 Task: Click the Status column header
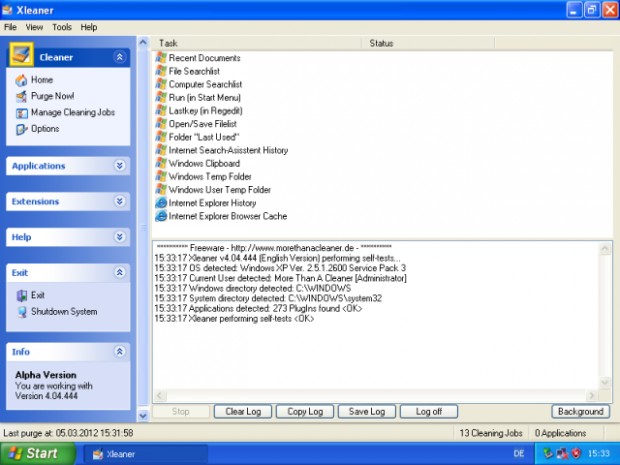tap(428, 43)
